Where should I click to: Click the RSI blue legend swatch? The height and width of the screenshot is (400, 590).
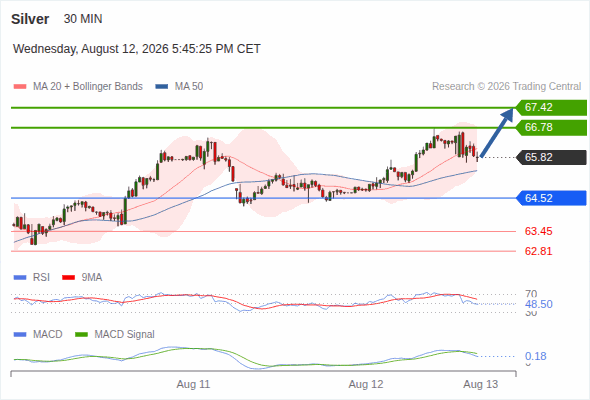(x=20, y=278)
